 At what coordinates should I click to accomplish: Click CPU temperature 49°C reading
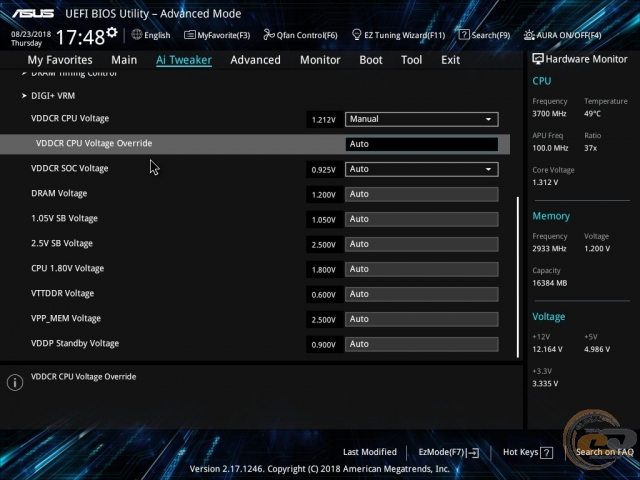592,114
